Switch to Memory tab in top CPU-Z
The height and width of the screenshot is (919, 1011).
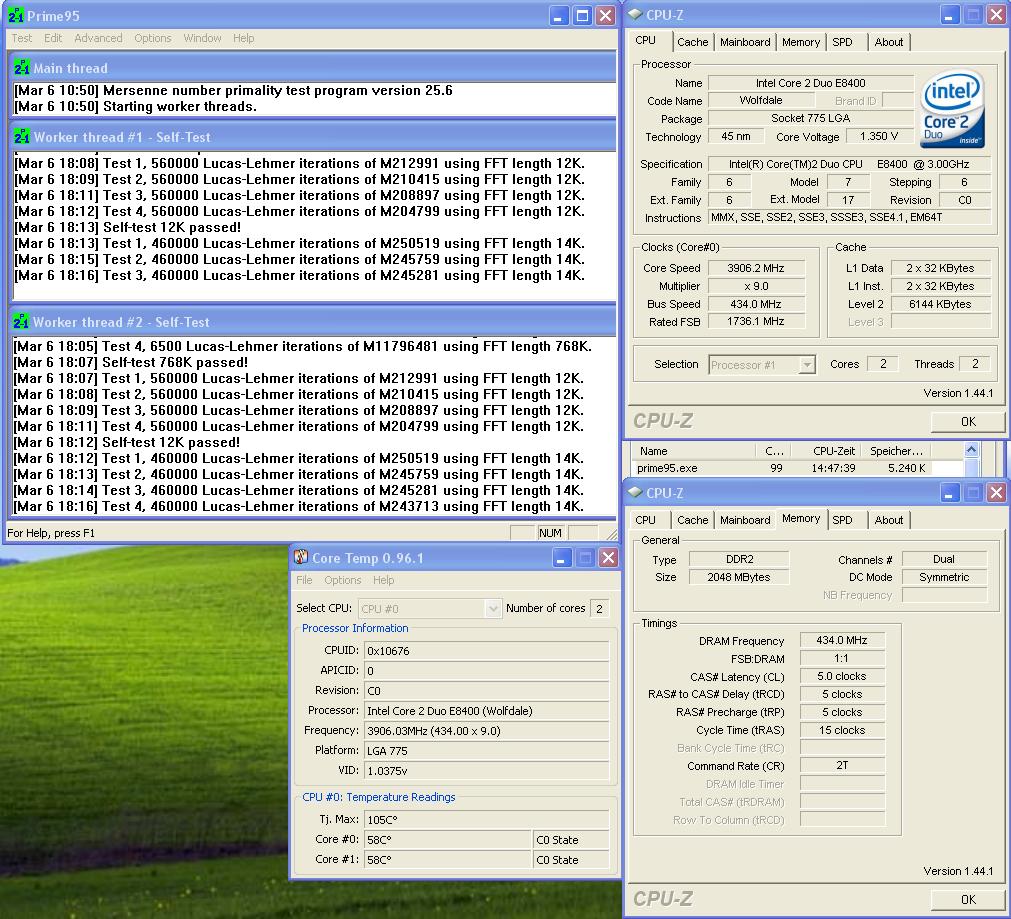click(x=800, y=42)
